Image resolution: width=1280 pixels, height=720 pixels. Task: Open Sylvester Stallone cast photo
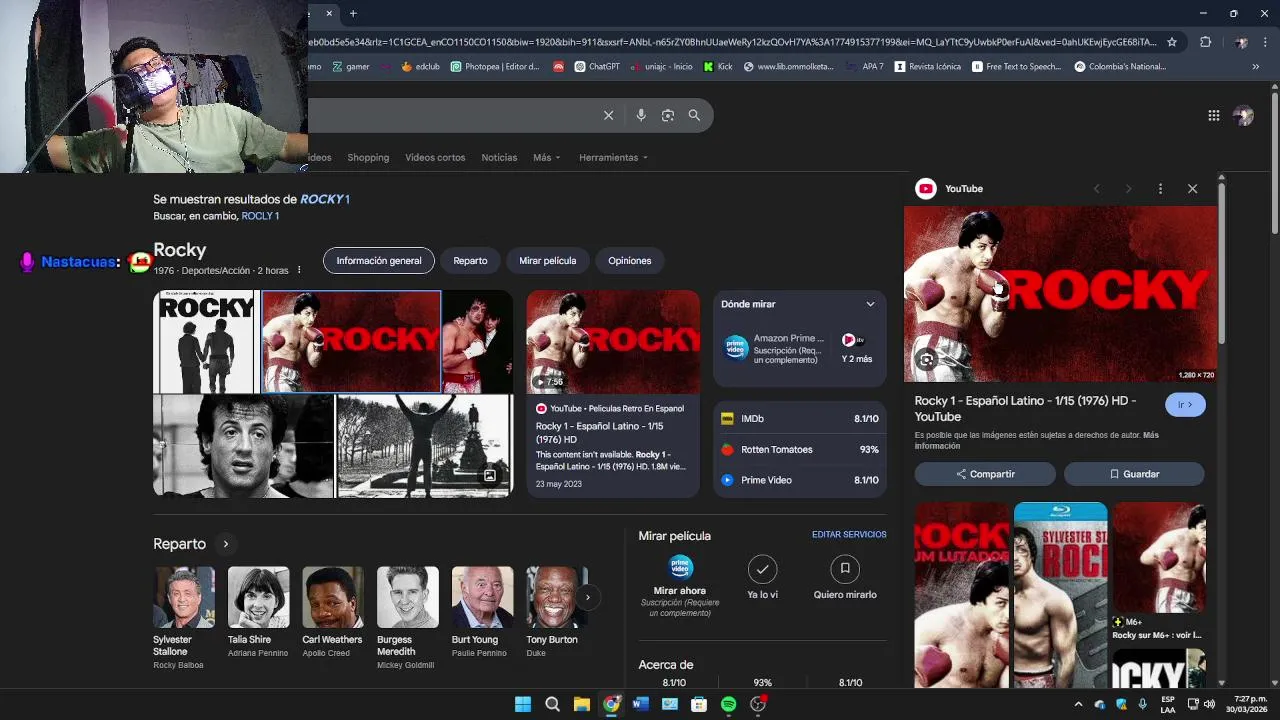pyautogui.click(x=184, y=597)
